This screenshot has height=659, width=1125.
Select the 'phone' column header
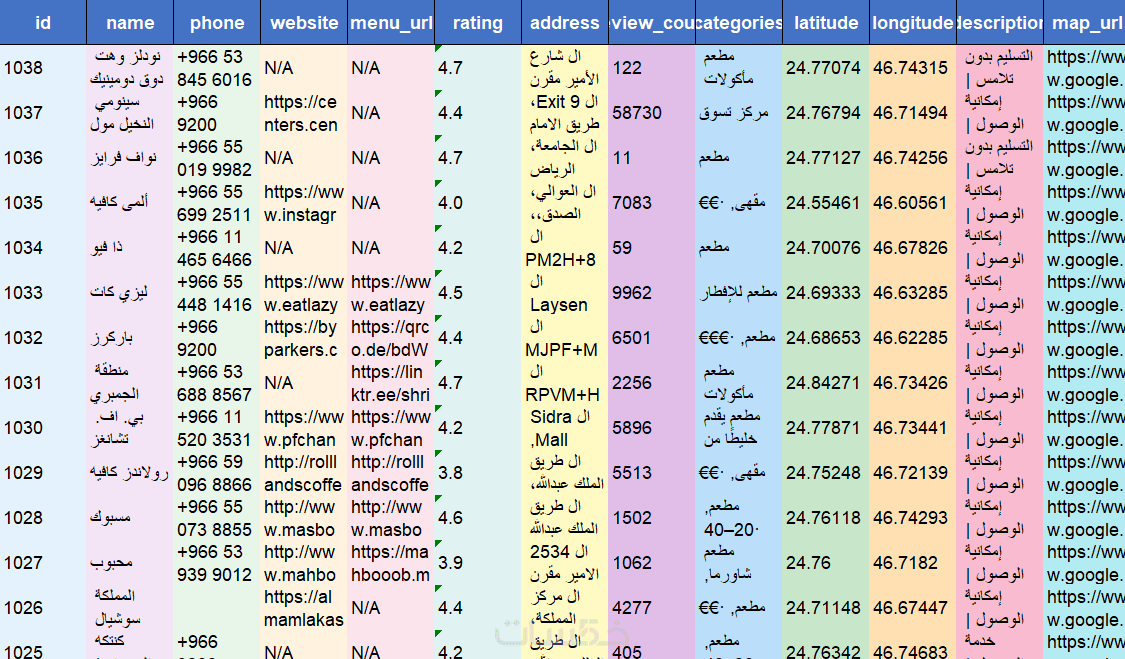tap(217, 22)
